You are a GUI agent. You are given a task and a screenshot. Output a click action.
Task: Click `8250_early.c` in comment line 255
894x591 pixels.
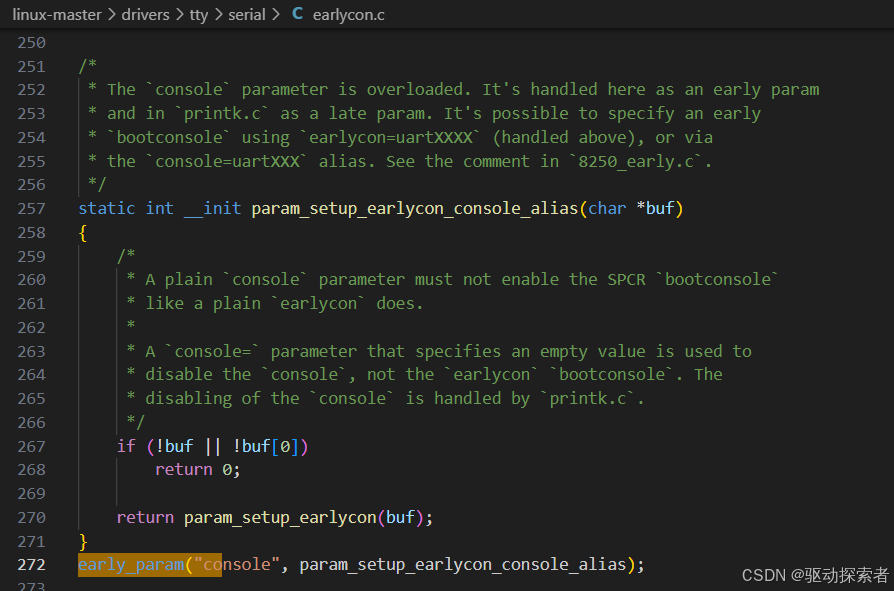(x=636, y=162)
